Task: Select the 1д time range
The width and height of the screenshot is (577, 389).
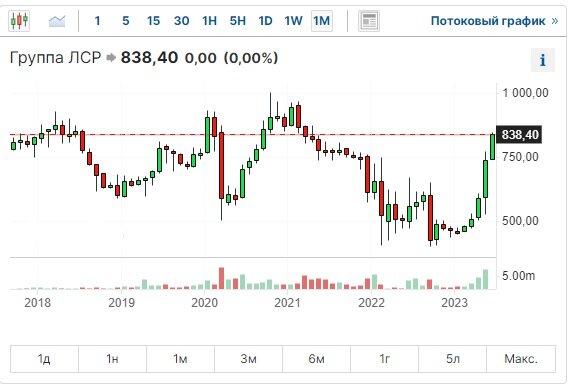Action: pos(44,359)
